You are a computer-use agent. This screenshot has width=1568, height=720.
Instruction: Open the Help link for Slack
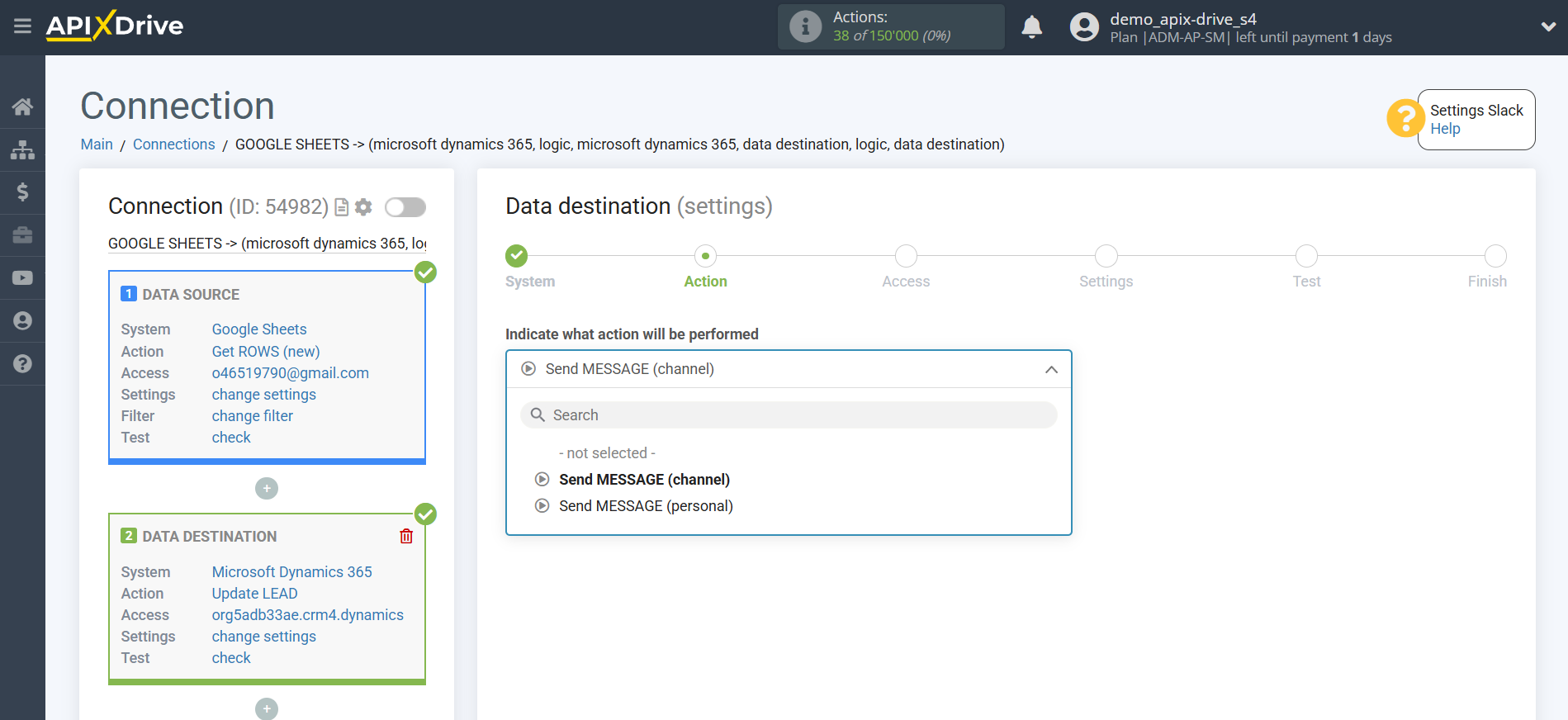(x=1445, y=129)
